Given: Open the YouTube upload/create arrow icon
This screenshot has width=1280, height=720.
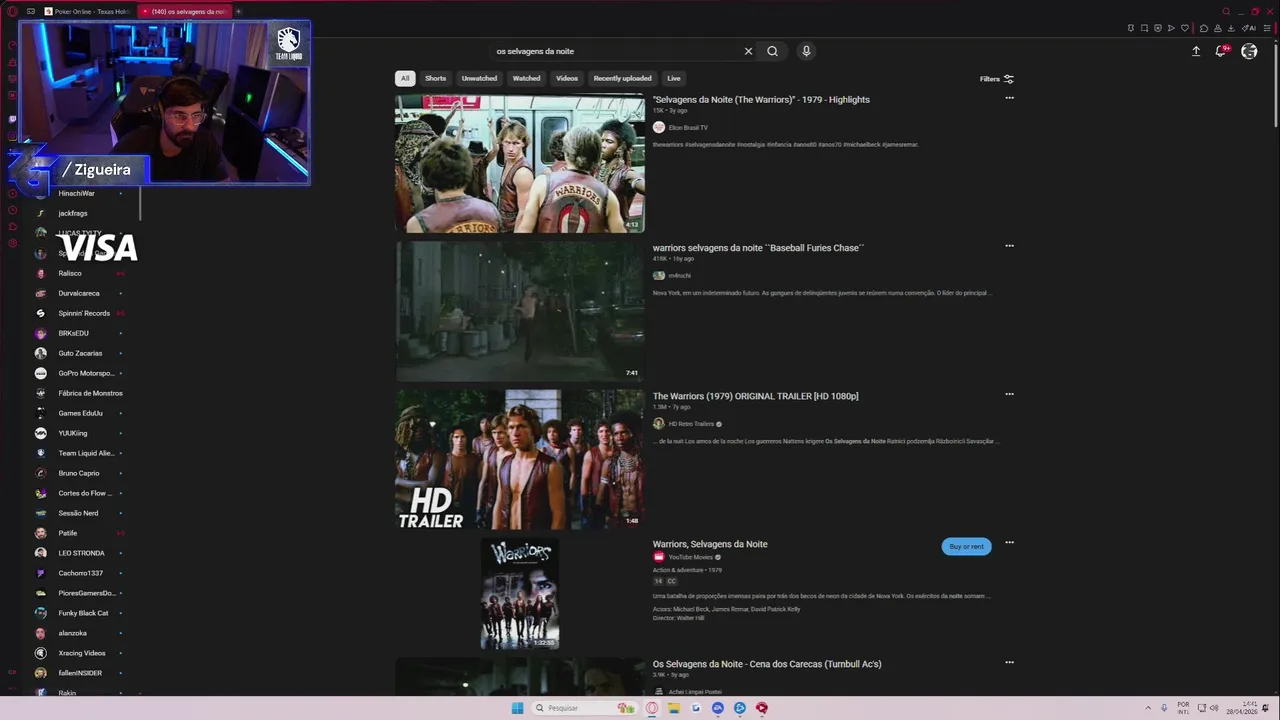Looking at the screenshot, I should point(1196,51).
